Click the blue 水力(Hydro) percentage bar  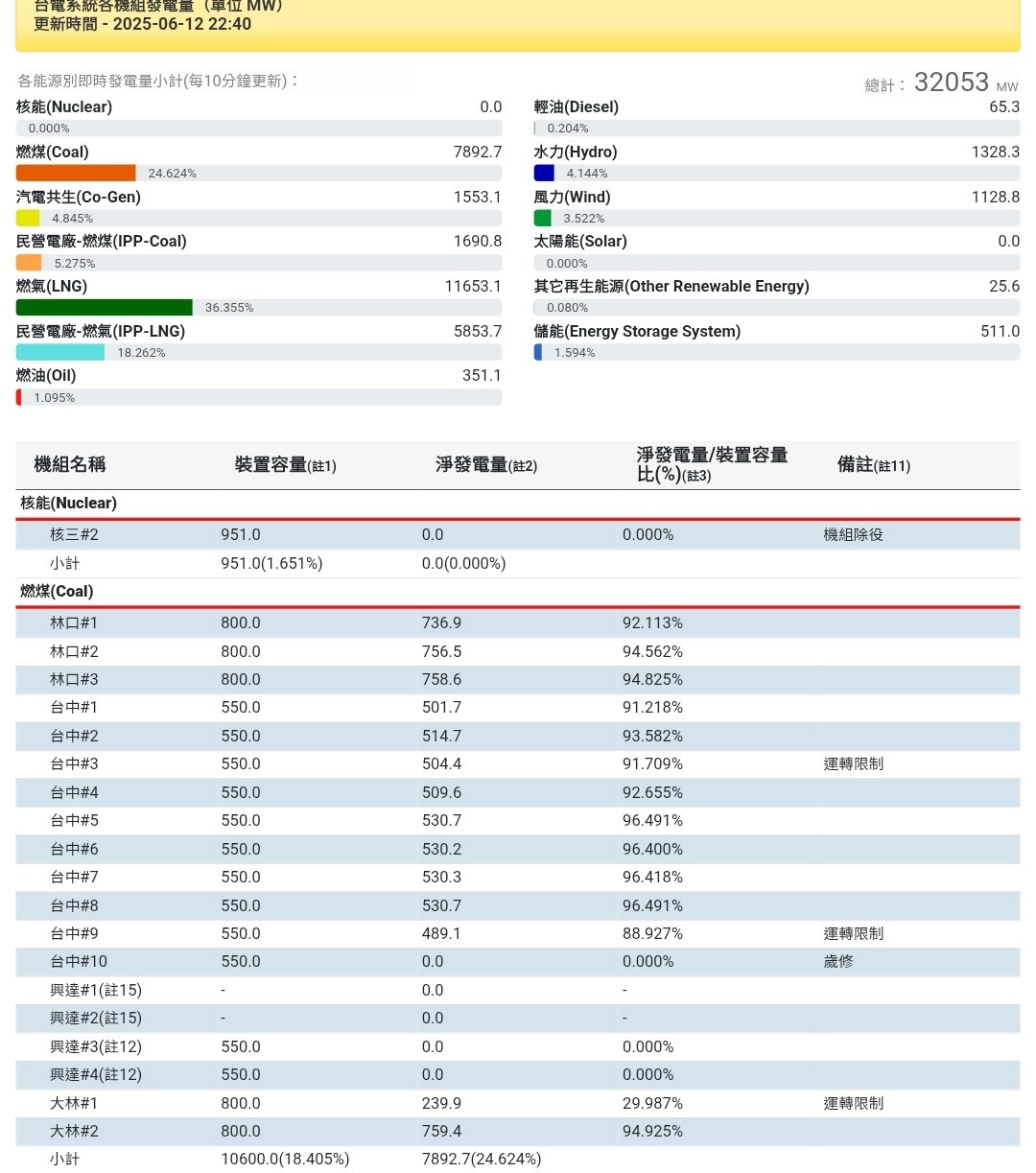click(x=544, y=173)
